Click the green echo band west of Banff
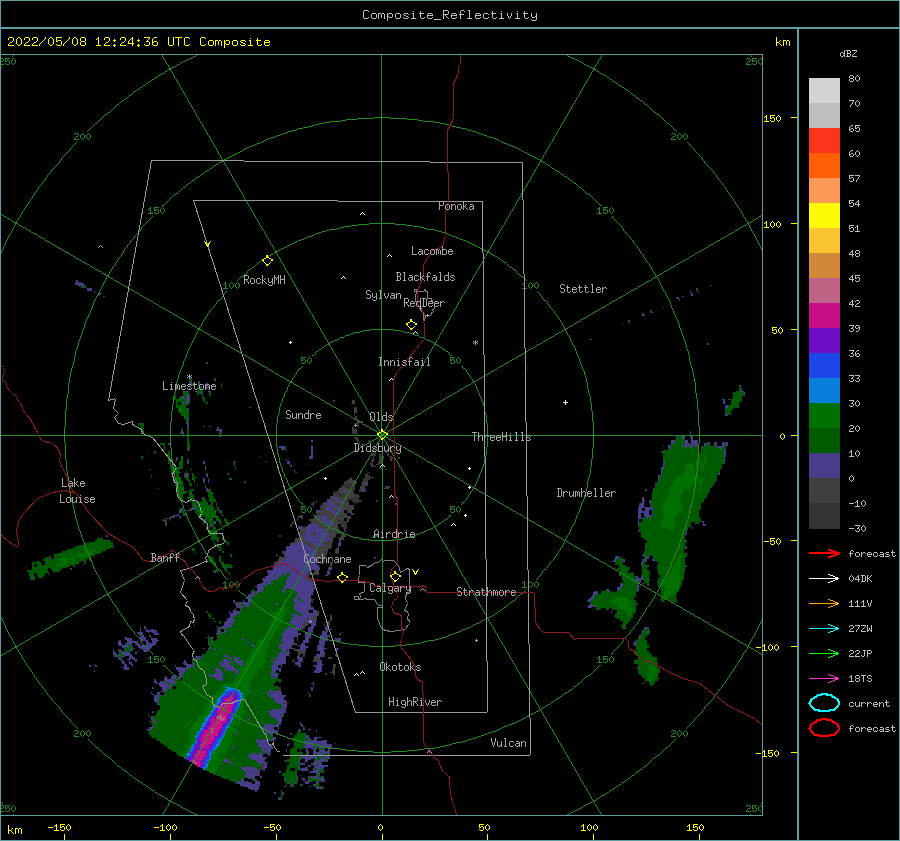900x841 pixels. coord(71,557)
